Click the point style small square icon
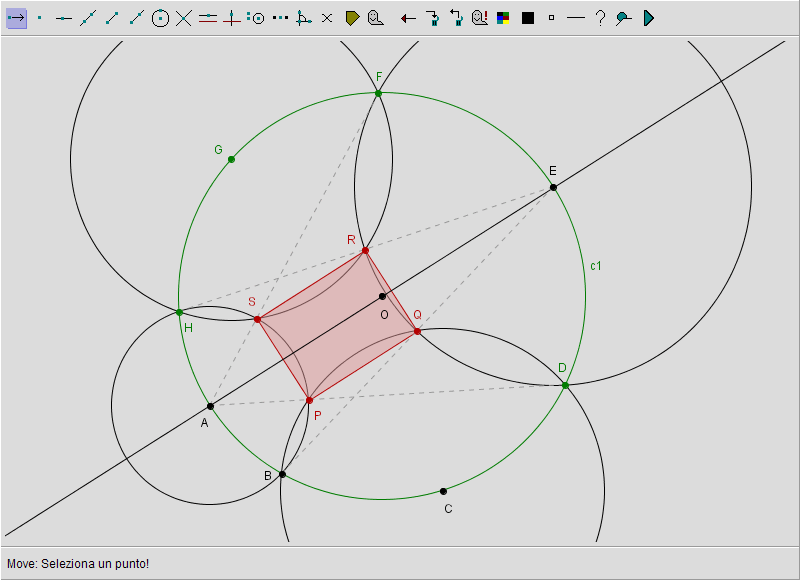The image size is (800, 580). pyautogui.click(x=552, y=18)
